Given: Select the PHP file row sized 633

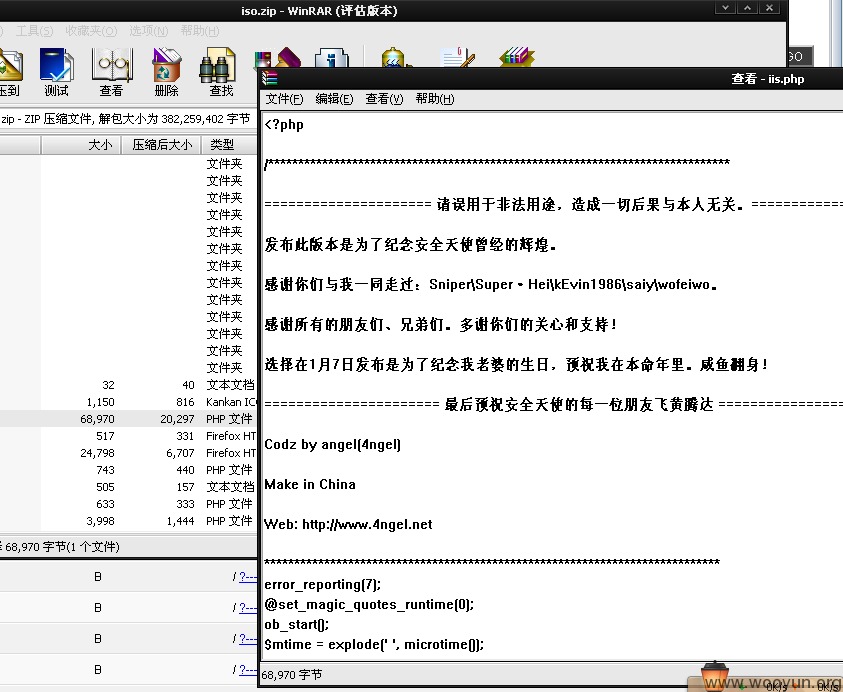Looking at the screenshot, I should pos(128,504).
